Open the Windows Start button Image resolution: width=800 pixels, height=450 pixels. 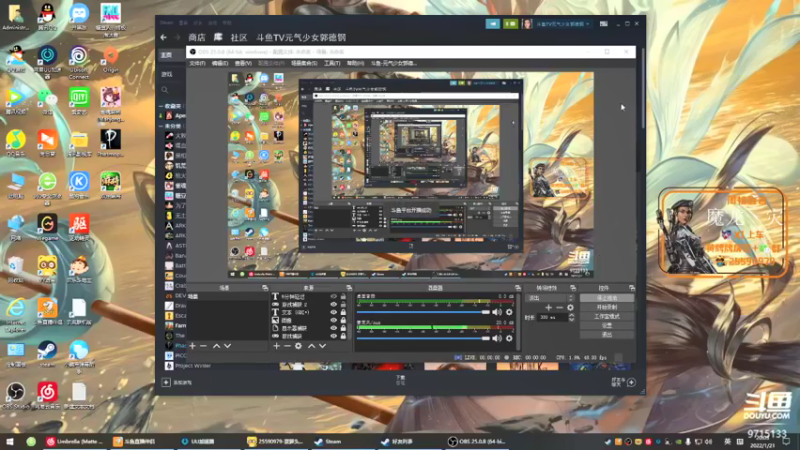[10, 441]
